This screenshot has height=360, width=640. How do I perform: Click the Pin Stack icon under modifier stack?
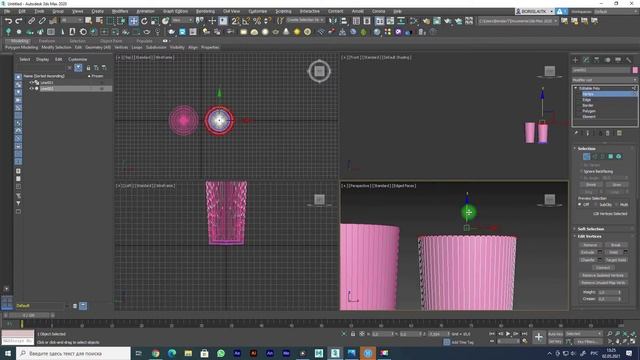pyautogui.click(x=576, y=133)
